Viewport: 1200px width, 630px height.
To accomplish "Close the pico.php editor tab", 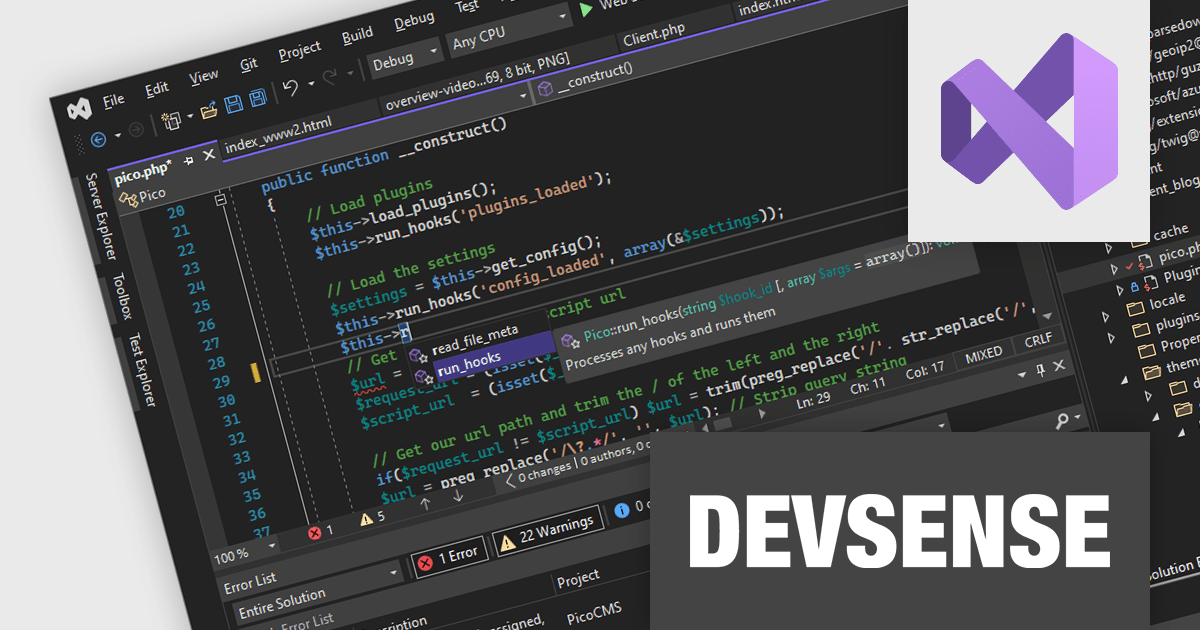I will (x=209, y=155).
